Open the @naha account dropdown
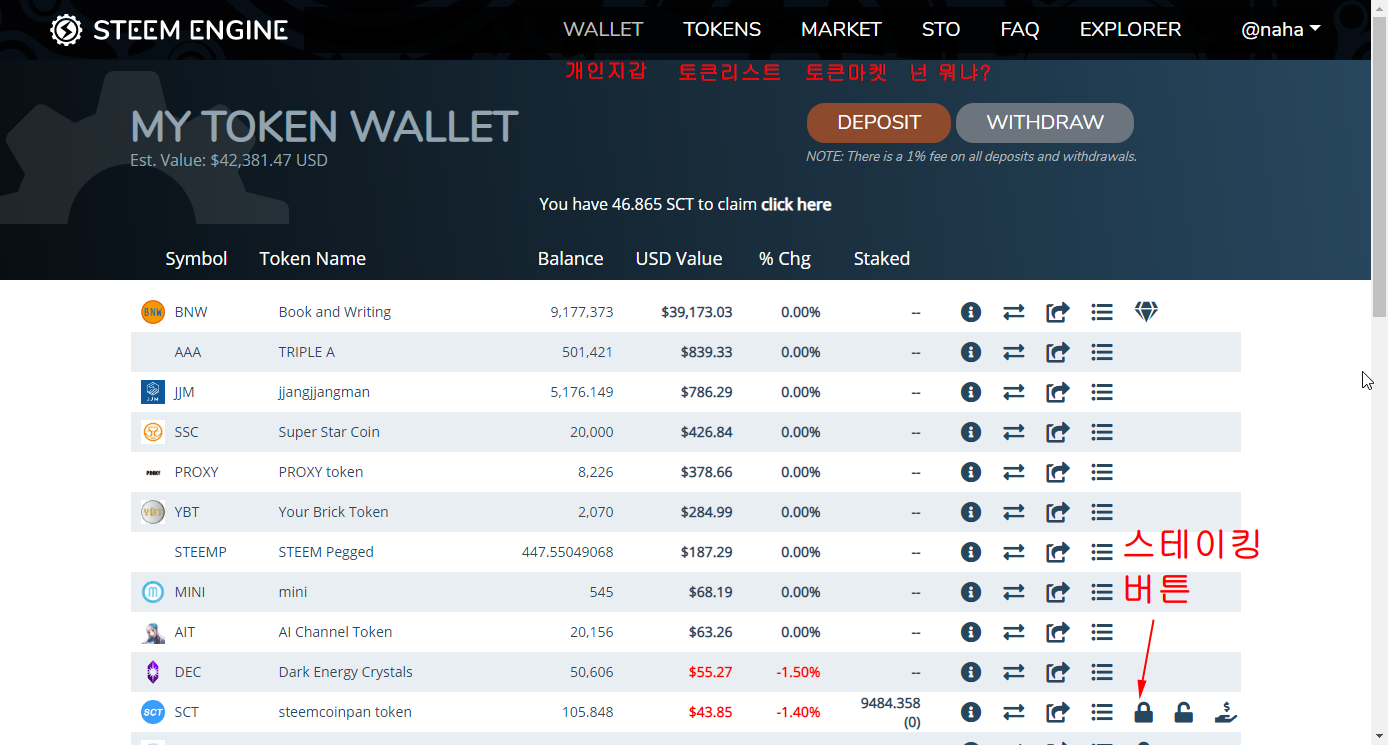 (x=1280, y=30)
